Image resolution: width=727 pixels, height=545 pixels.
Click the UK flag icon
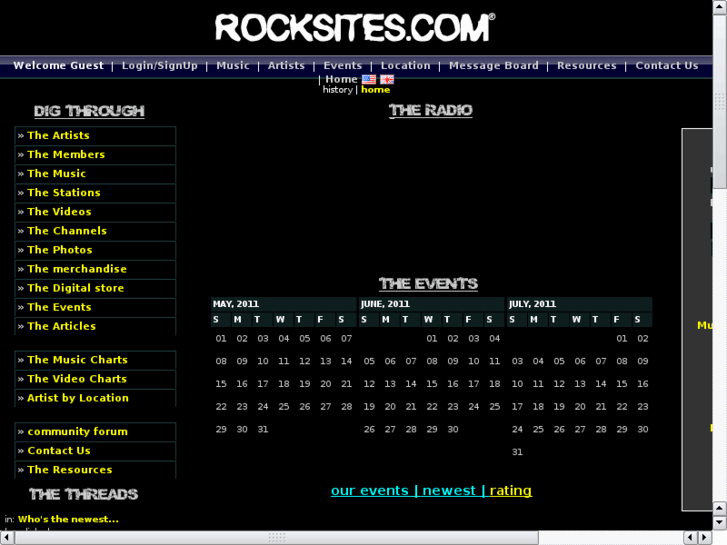pyautogui.click(x=387, y=79)
